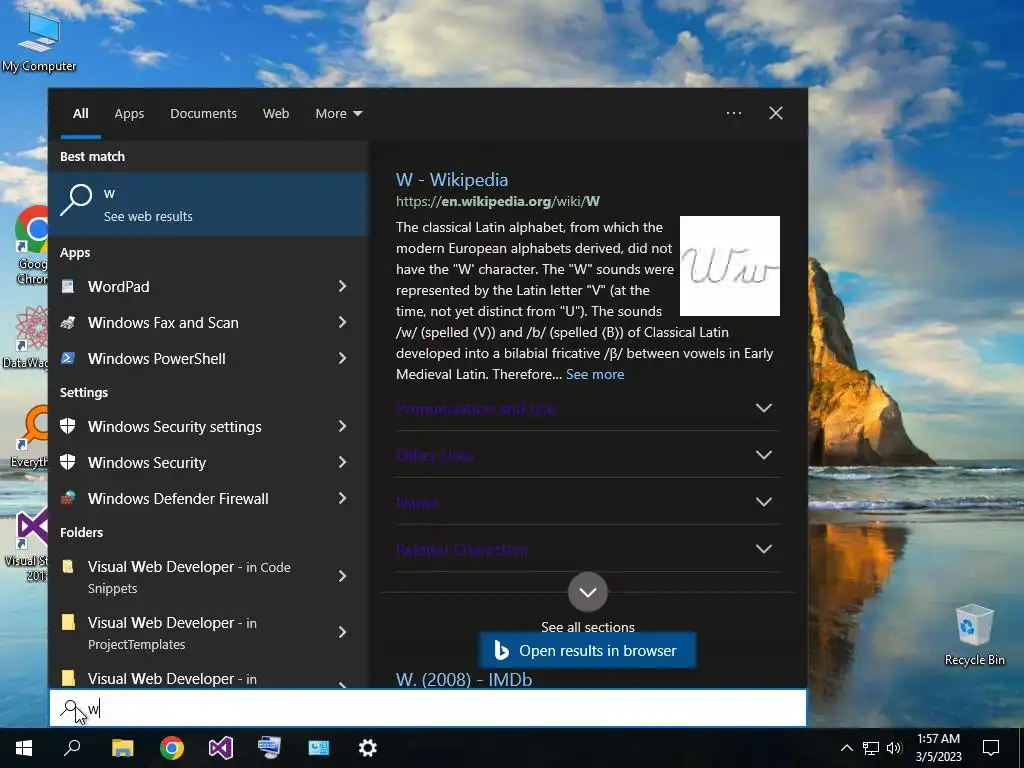This screenshot has height=768, width=1024.
Task: Open Settings gear from the taskbar
Action: (x=368, y=748)
